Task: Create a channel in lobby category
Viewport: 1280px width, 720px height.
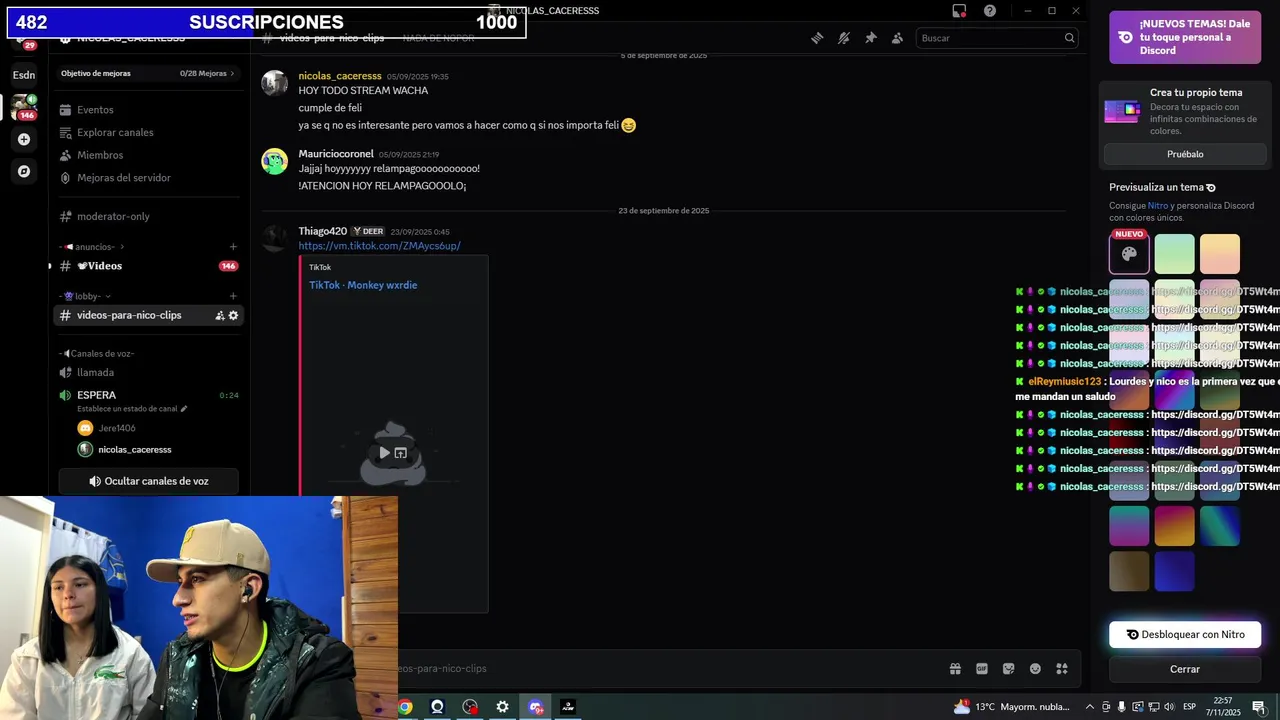Action: (233, 296)
